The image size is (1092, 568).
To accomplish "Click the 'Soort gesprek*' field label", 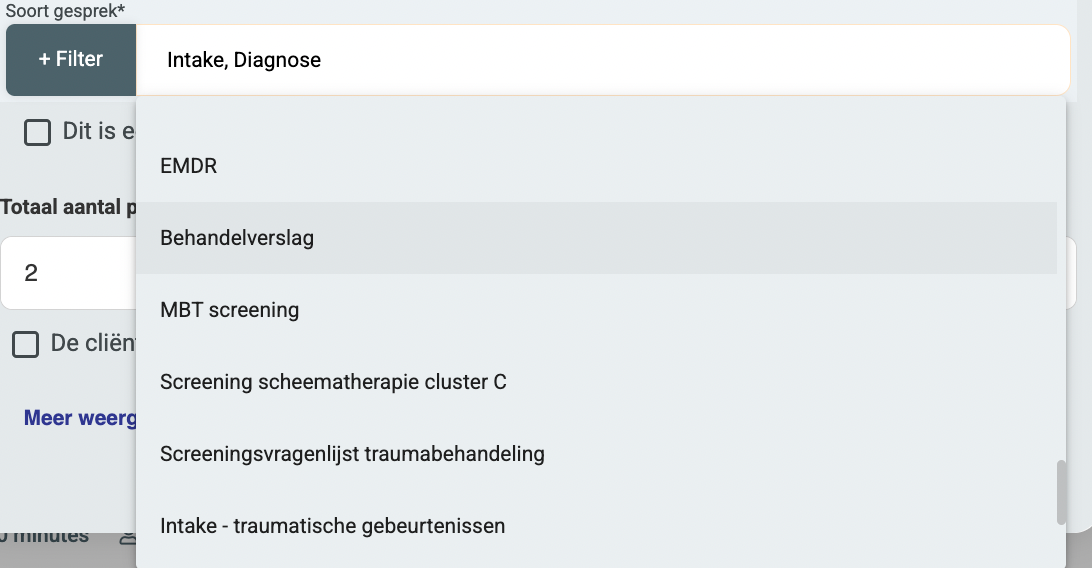I will (x=65, y=10).
